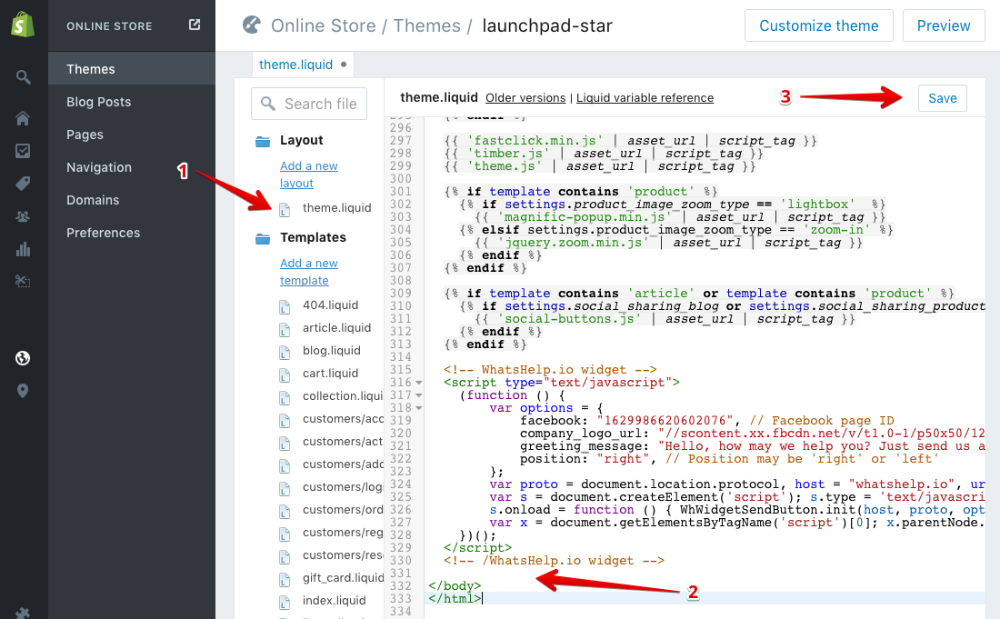Click the WhatsHelp.io widget opening comment
Screen dimensions: 1000x619
550,370
